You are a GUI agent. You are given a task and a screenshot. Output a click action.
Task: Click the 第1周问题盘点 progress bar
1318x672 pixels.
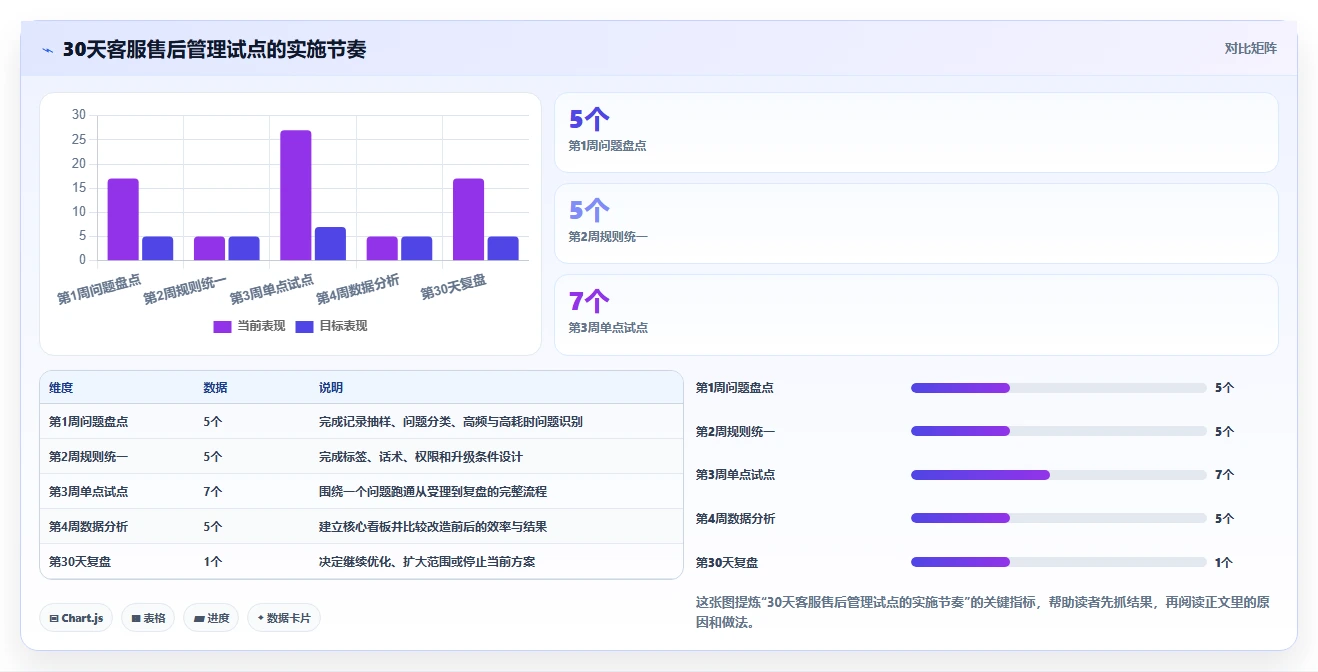point(1059,388)
